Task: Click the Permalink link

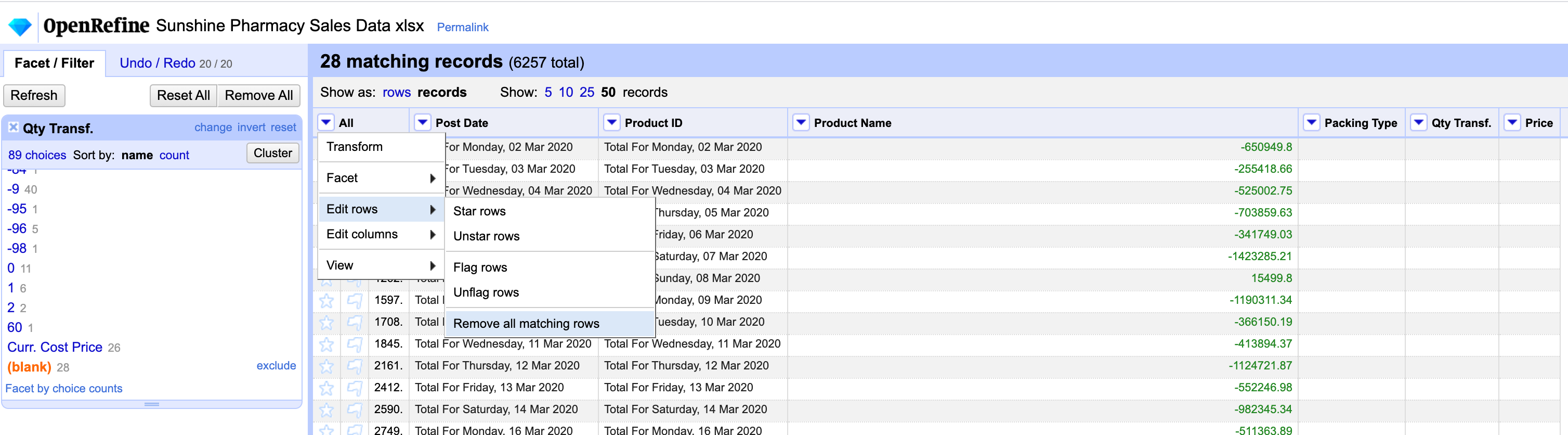Action: pos(462,28)
